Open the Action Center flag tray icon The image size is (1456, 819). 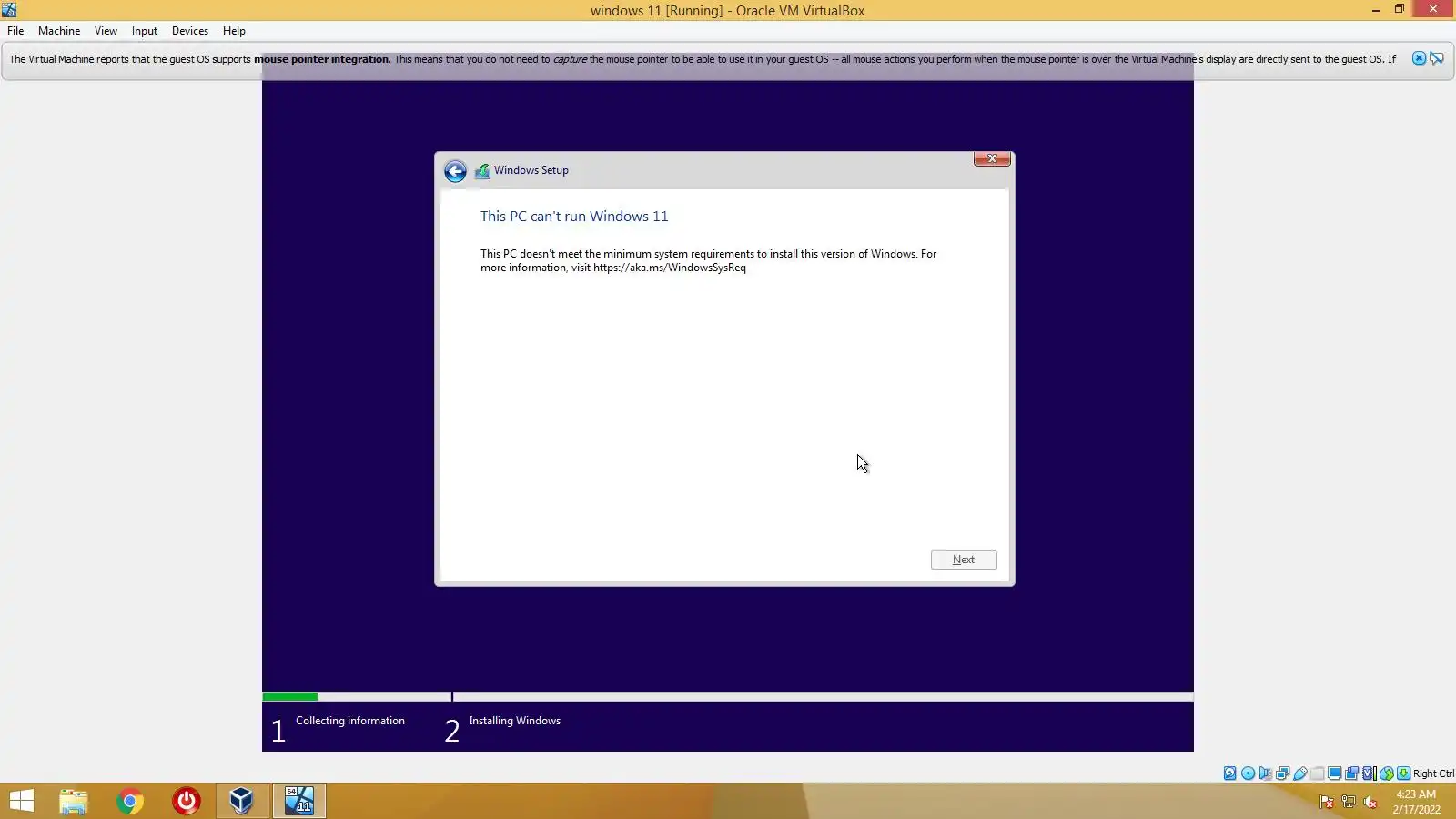[1327, 802]
